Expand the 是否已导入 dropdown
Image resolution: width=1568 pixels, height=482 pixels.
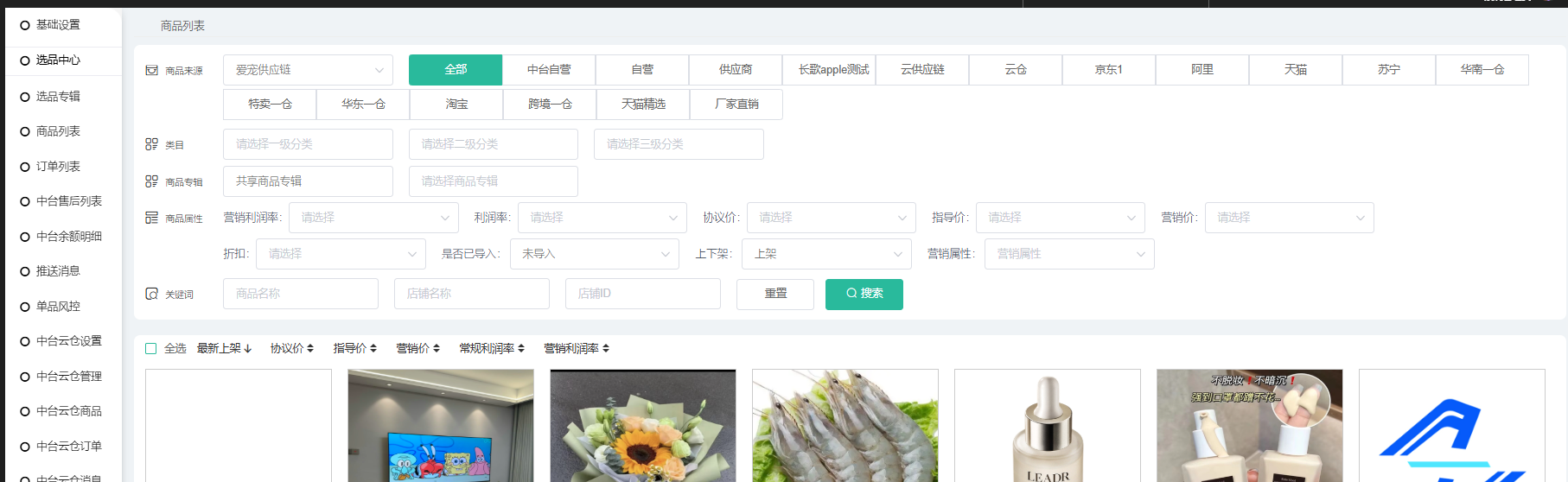point(595,254)
